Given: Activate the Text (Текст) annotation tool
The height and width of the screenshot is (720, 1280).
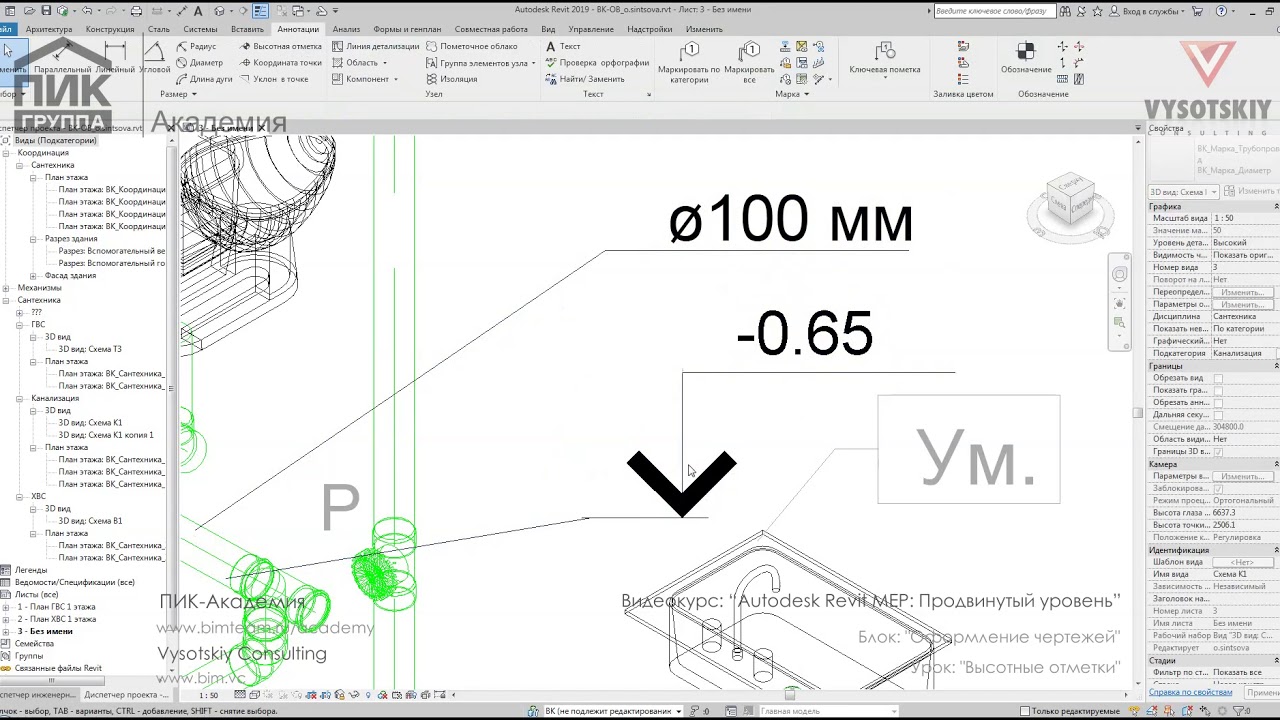Looking at the screenshot, I should click(x=563, y=47).
